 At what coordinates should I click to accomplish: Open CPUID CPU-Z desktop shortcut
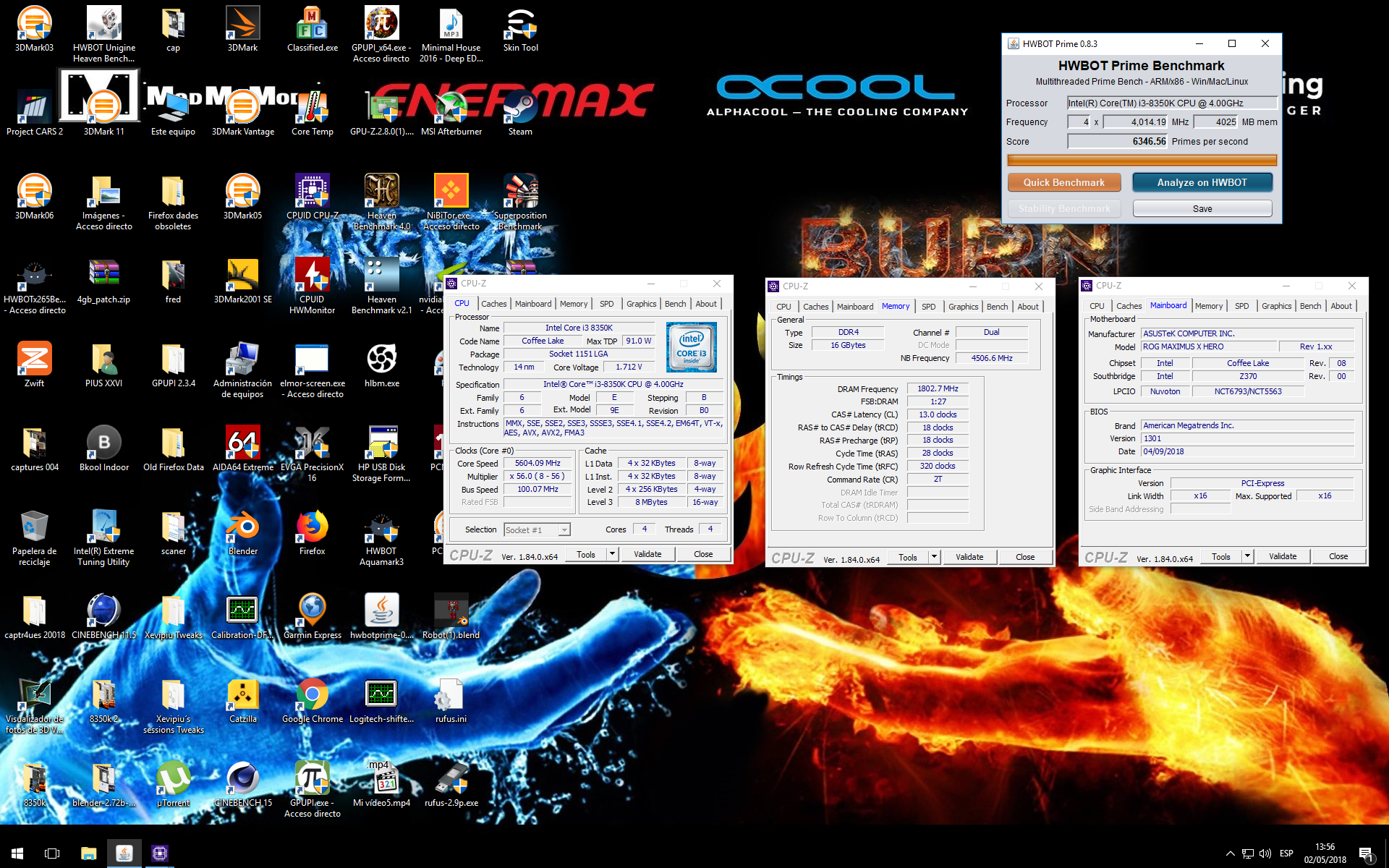tap(312, 197)
